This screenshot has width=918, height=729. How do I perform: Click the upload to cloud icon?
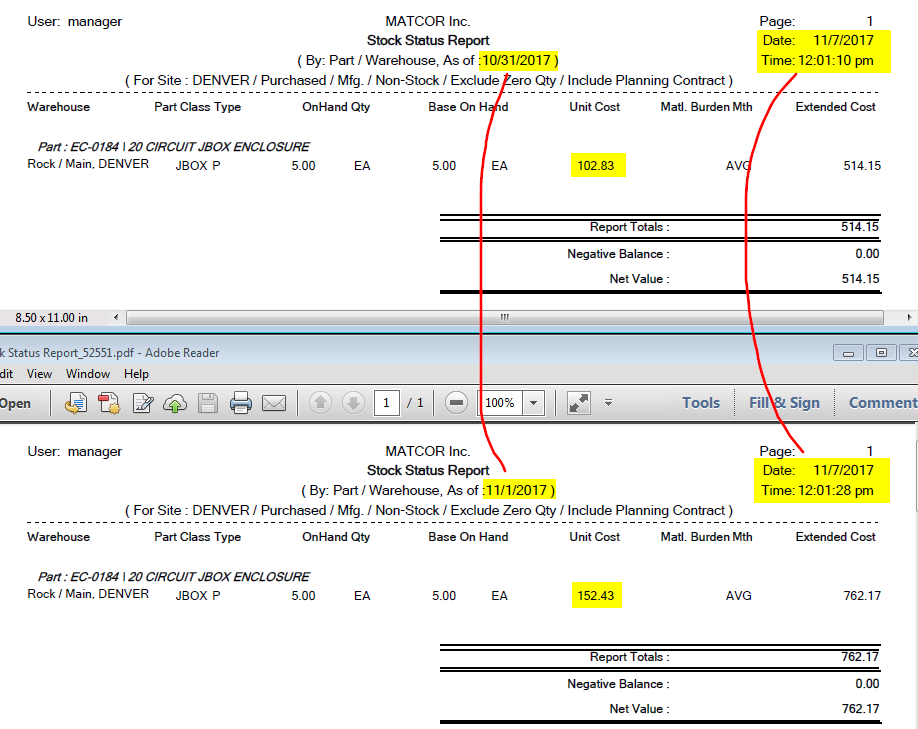tap(175, 403)
